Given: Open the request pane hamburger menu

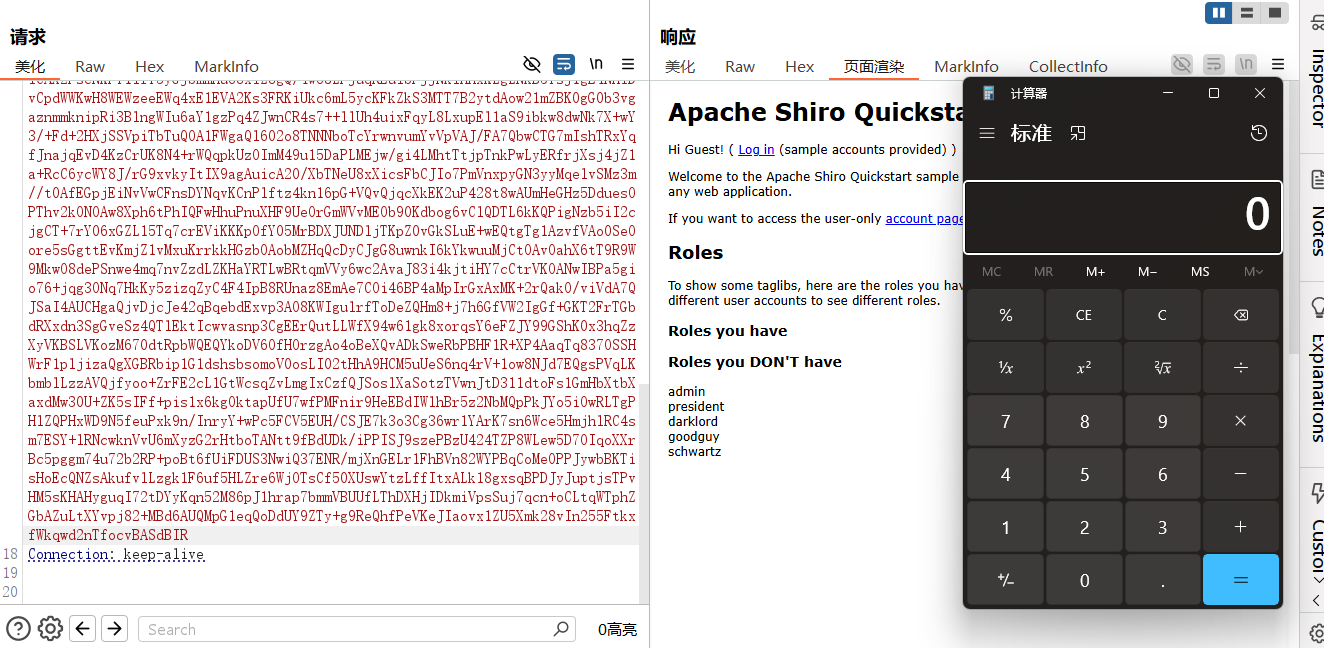Looking at the screenshot, I should (628, 64).
